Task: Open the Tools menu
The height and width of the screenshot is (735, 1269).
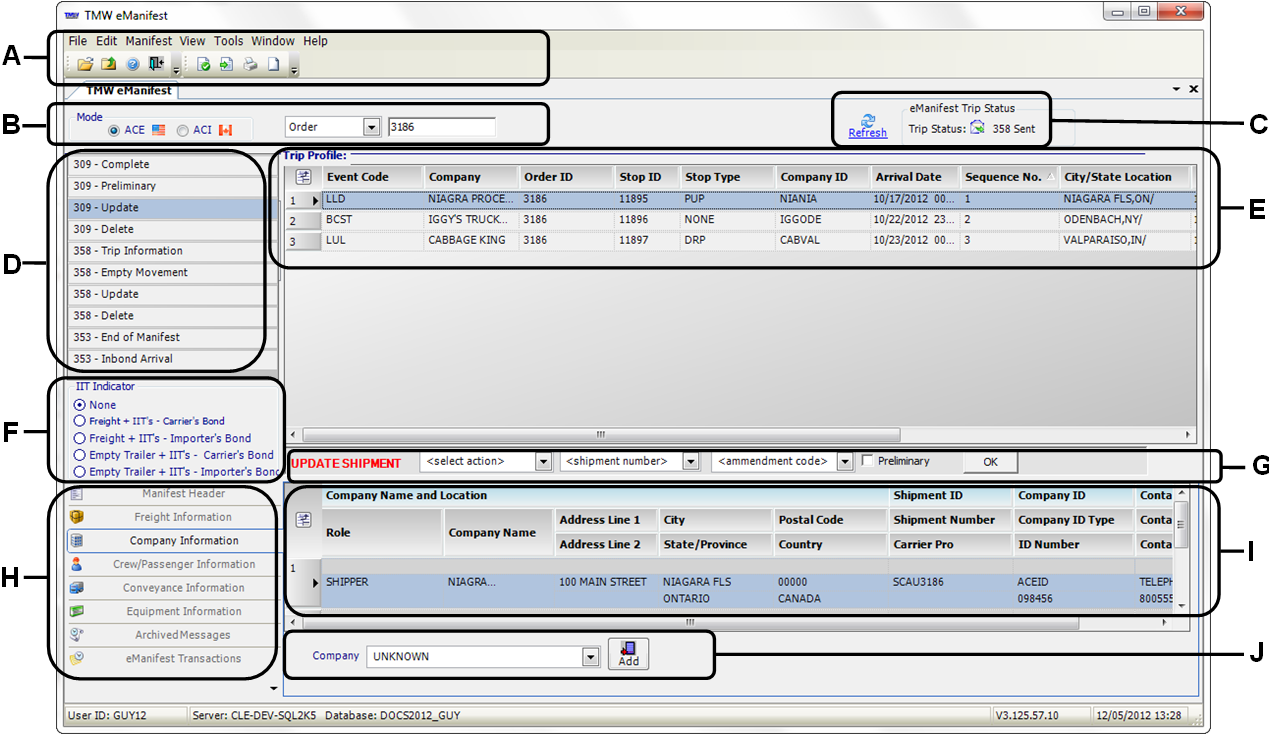Action: (x=229, y=41)
